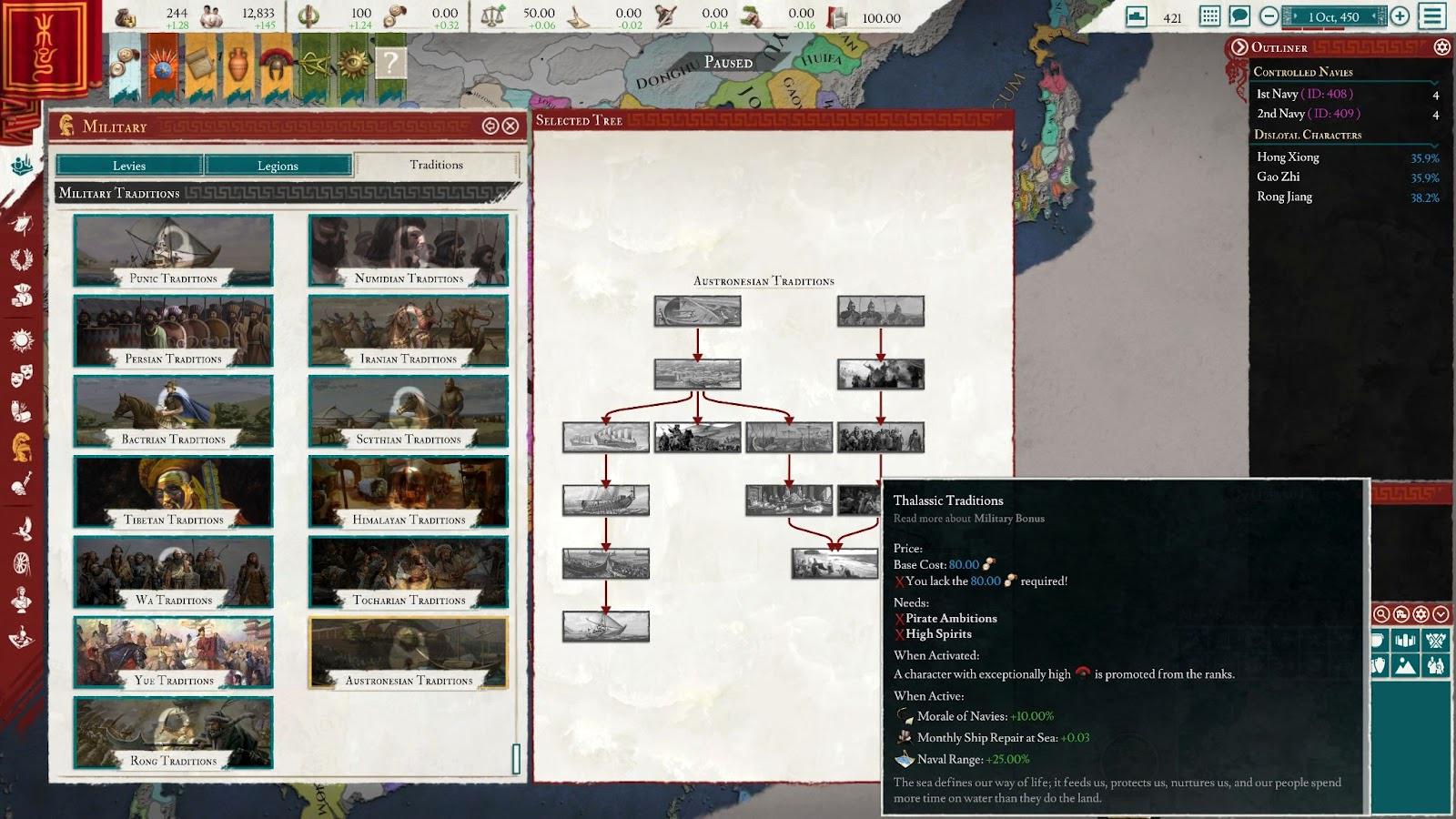
Task: Toggle pause via the 1 Oct, 450 date
Action: coord(1334,16)
